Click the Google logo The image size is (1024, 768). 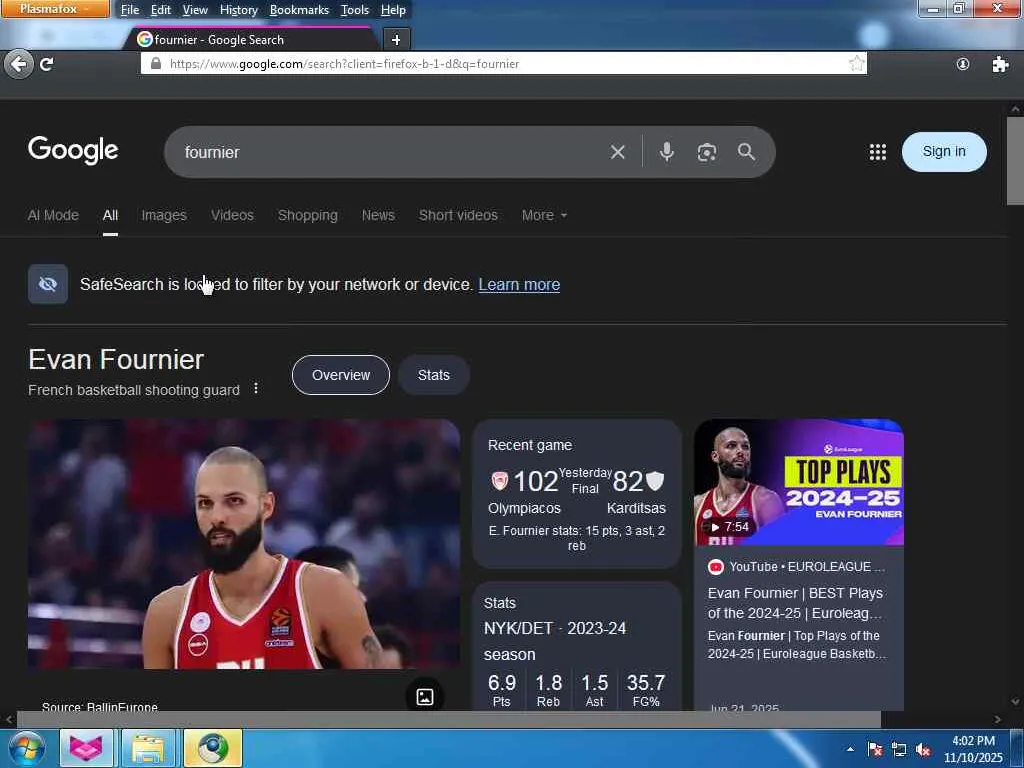pyautogui.click(x=73, y=150)
